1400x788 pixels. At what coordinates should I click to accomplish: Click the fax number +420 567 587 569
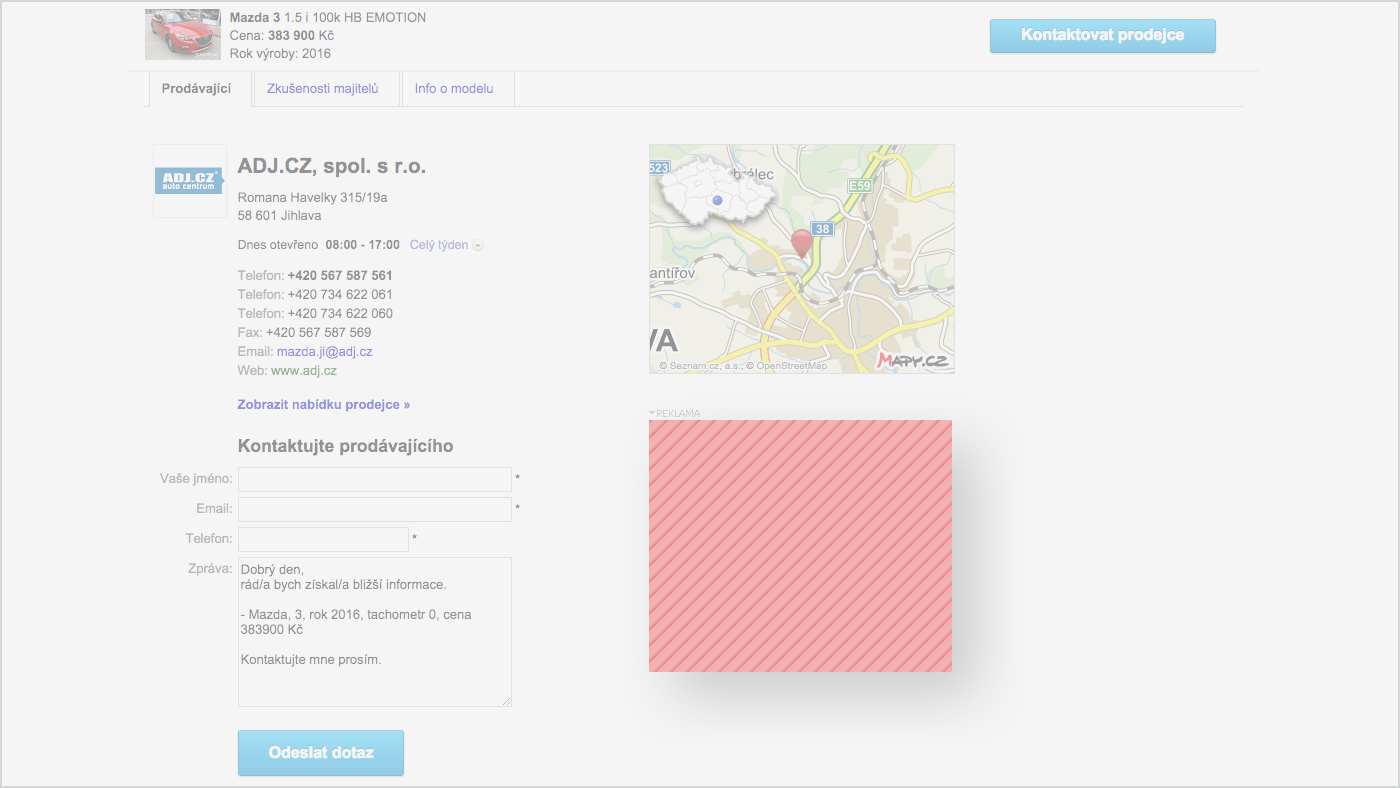(319, 333)
